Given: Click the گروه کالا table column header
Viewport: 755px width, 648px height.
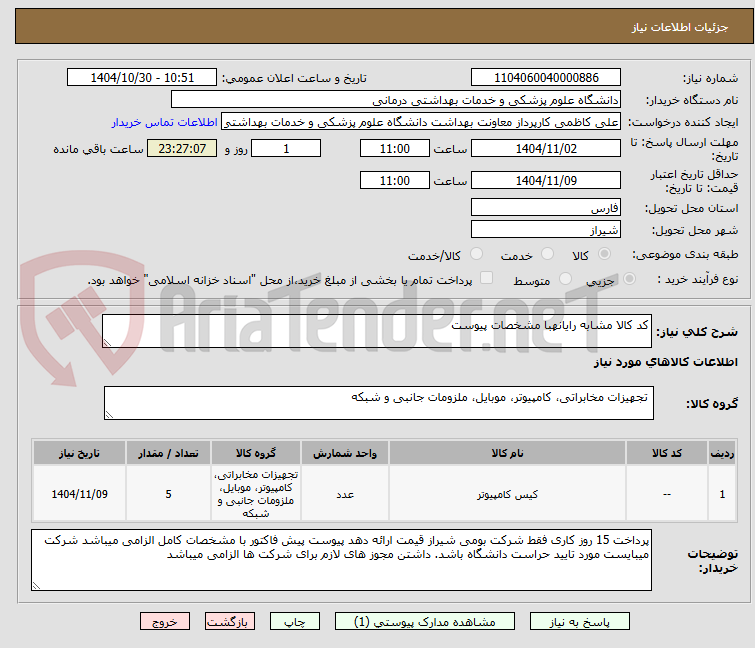Looking at the screenshot, I should pyautogui.click(x=256, y=453).
